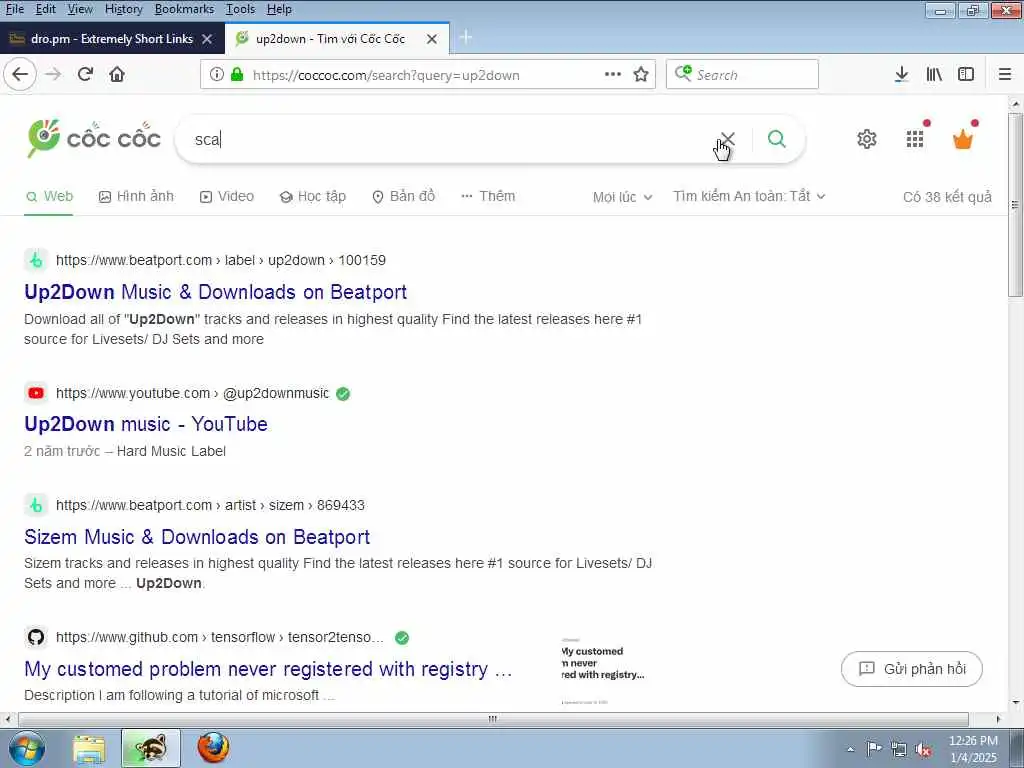Image resolution: width=1024 pixels, height=768 pixels.
Task: Clear the search box with X
Action: [728, 139]
